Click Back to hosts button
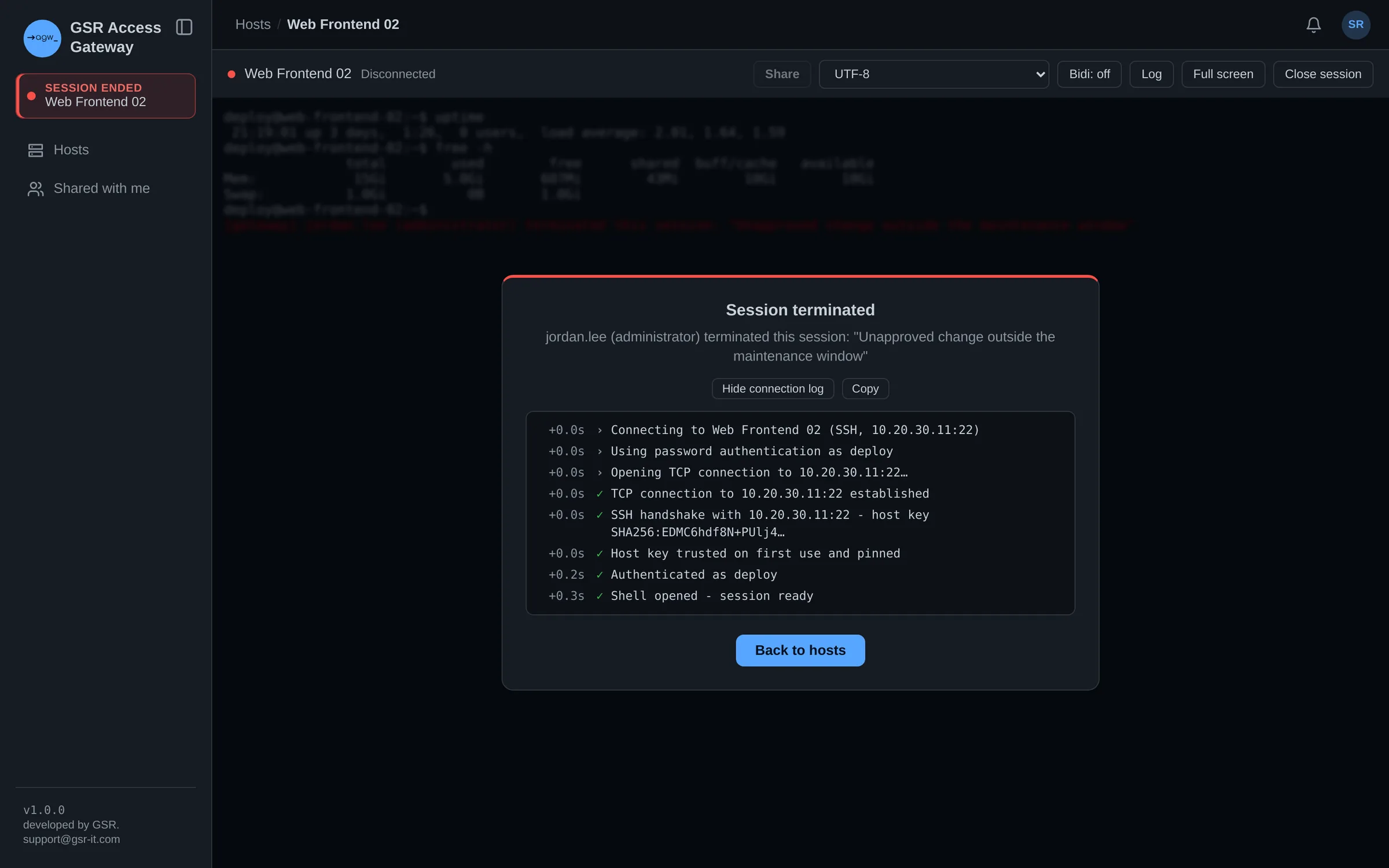Image resolution: width=1389 pixels, height=868 pixels. pos(800,650)
